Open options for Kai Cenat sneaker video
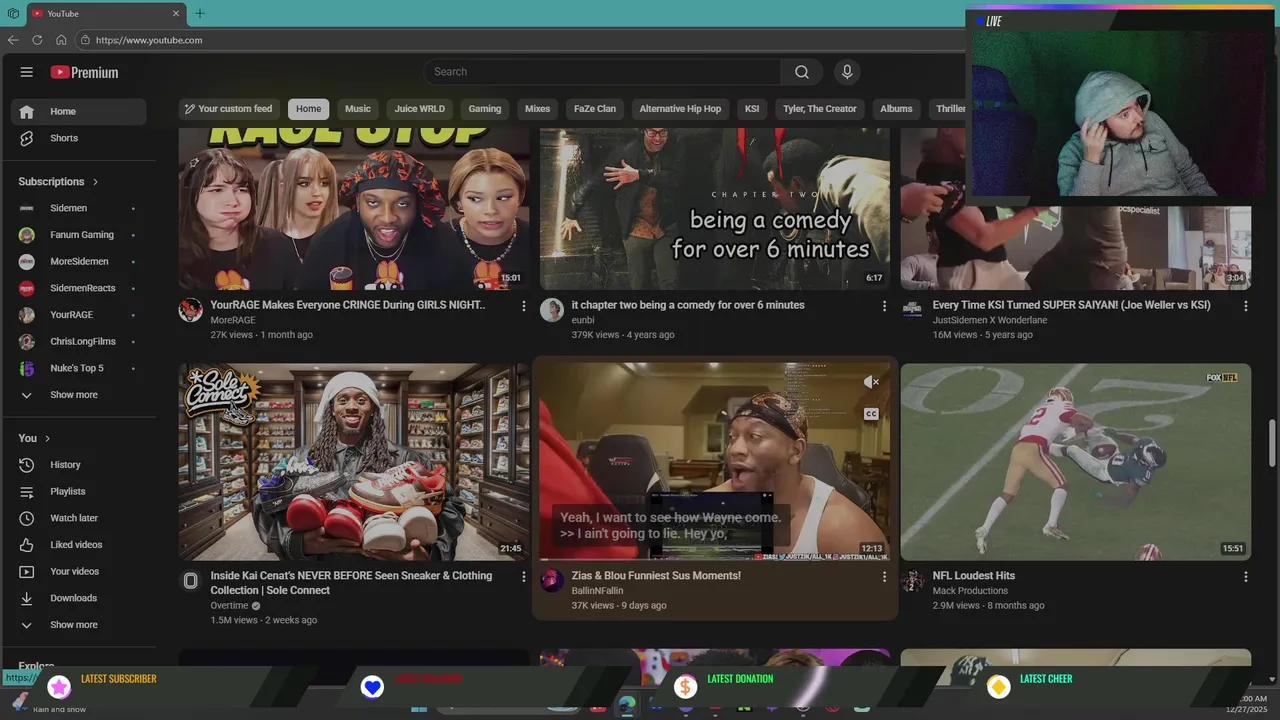The width and height of the screenshot is (1280, 720). pyautogui.click(x=523, y=577)
